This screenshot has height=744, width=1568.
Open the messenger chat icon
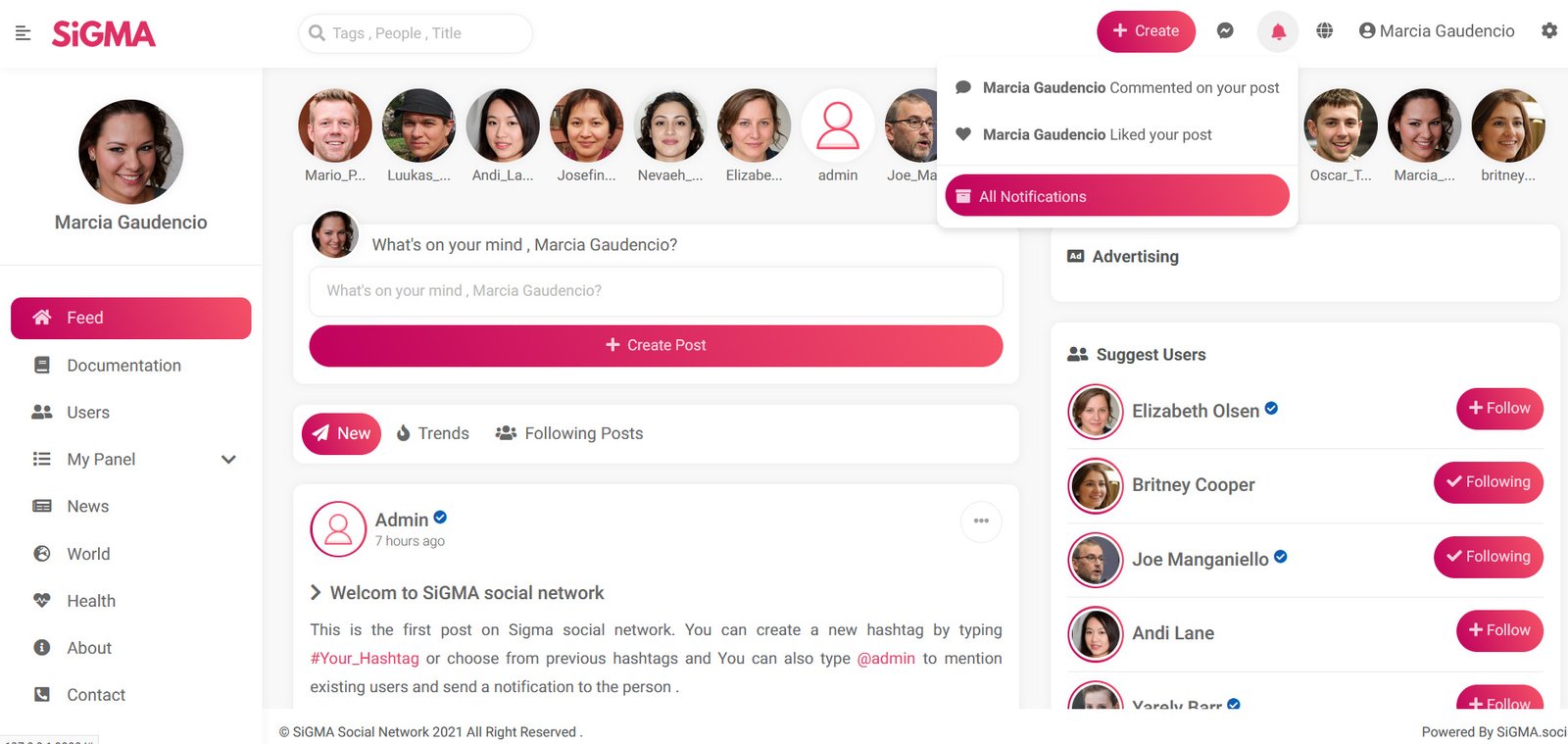pyautogui.click(x=1225, y=31)
